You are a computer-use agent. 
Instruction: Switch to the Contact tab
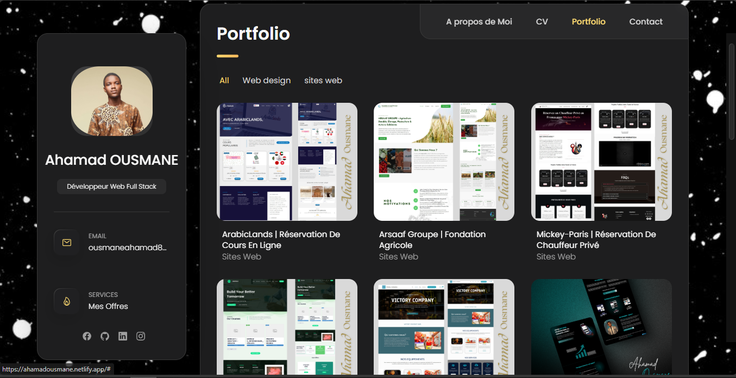point(645,22)
